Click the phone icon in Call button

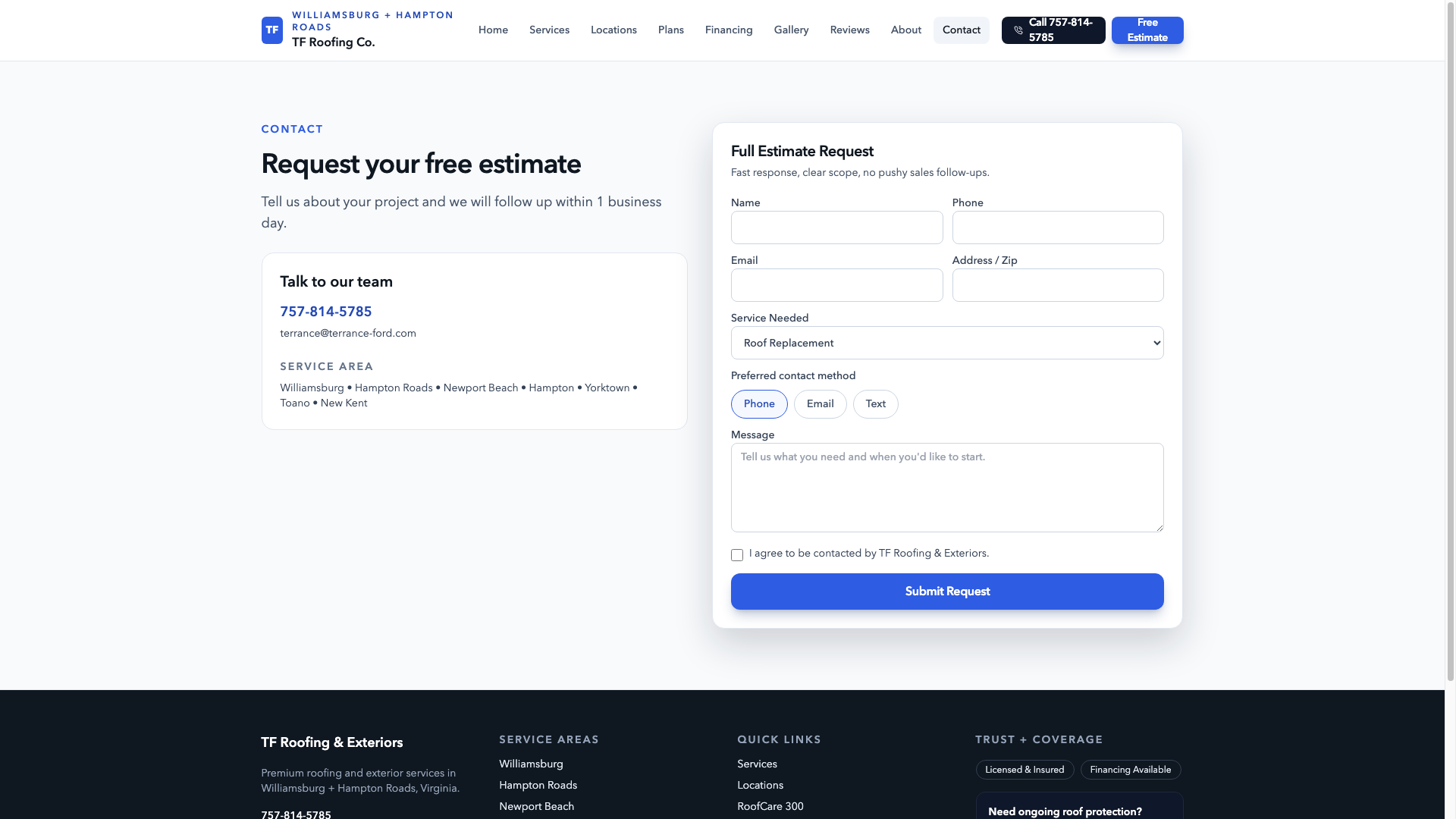click(x=1018, y=30)
